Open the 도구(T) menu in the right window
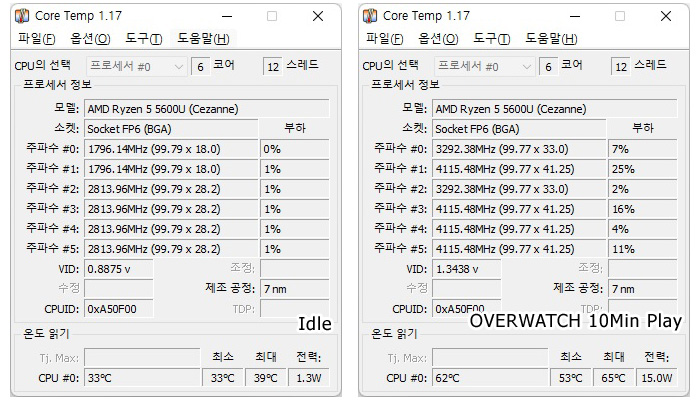Image resolution: width=700 pixels, height=401 pixels. [491, 39]
